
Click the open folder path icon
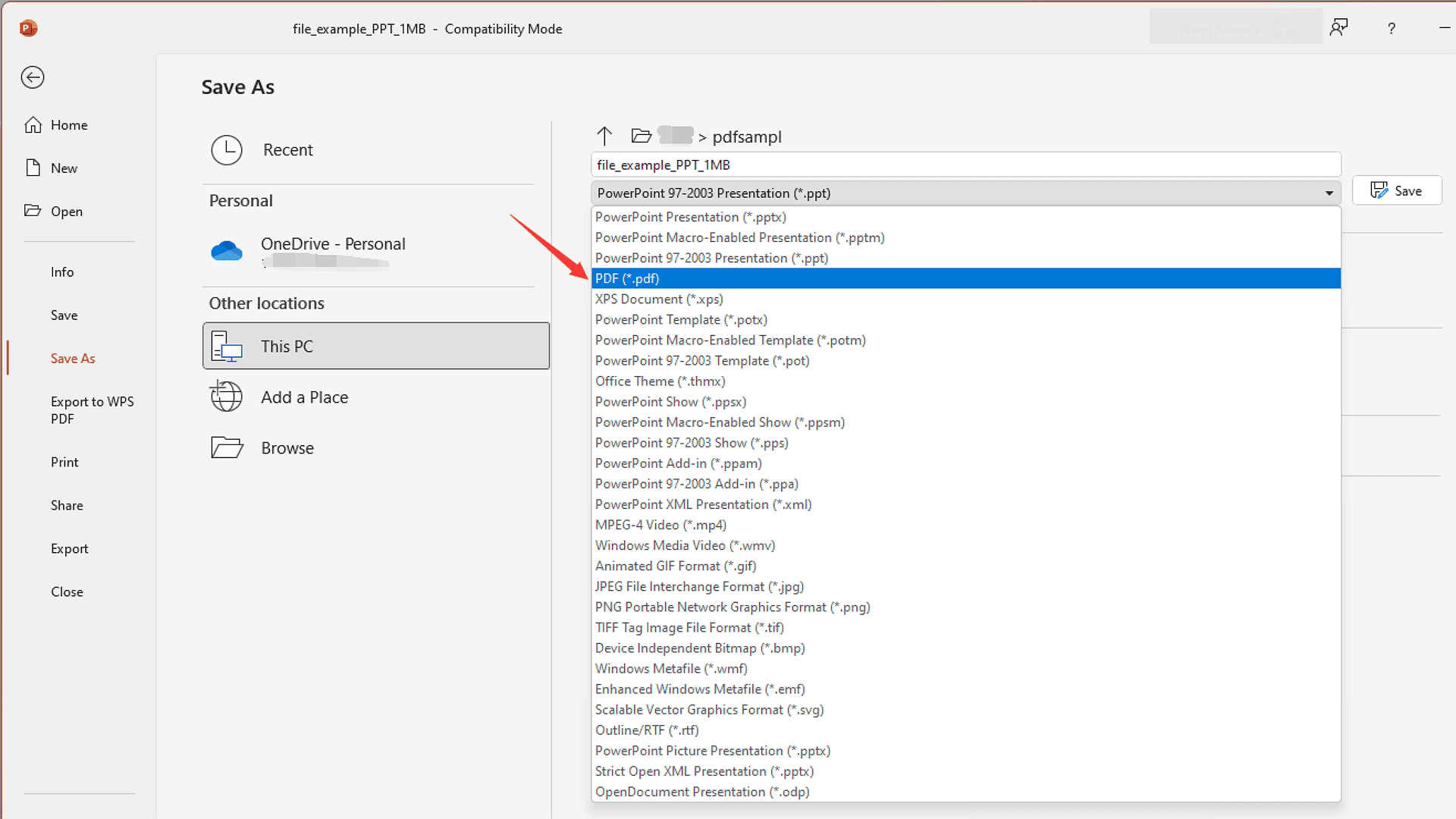[642, 136]
